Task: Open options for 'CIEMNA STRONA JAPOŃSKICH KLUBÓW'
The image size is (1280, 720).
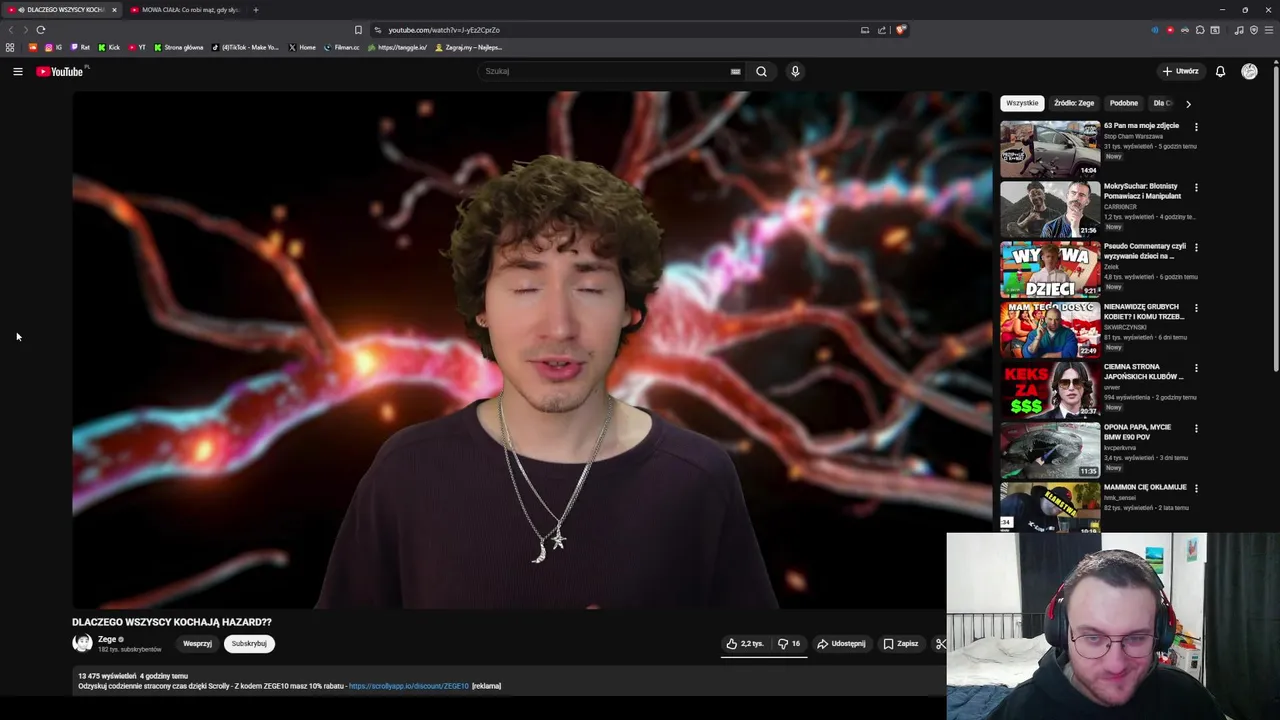Action: [x=1196, y=368]
